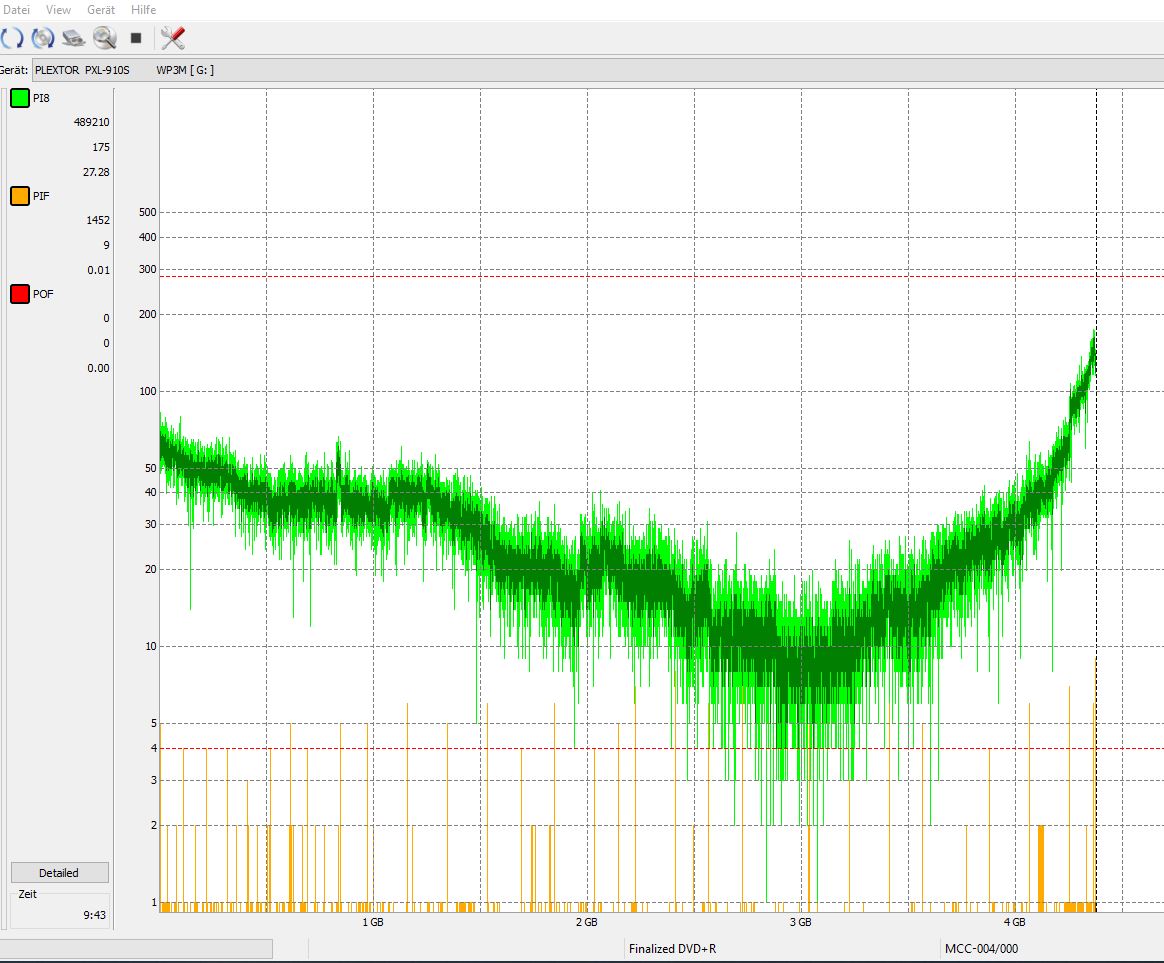
Task: Click the green PI8 color swatch
Action: [x=20, y=98]
